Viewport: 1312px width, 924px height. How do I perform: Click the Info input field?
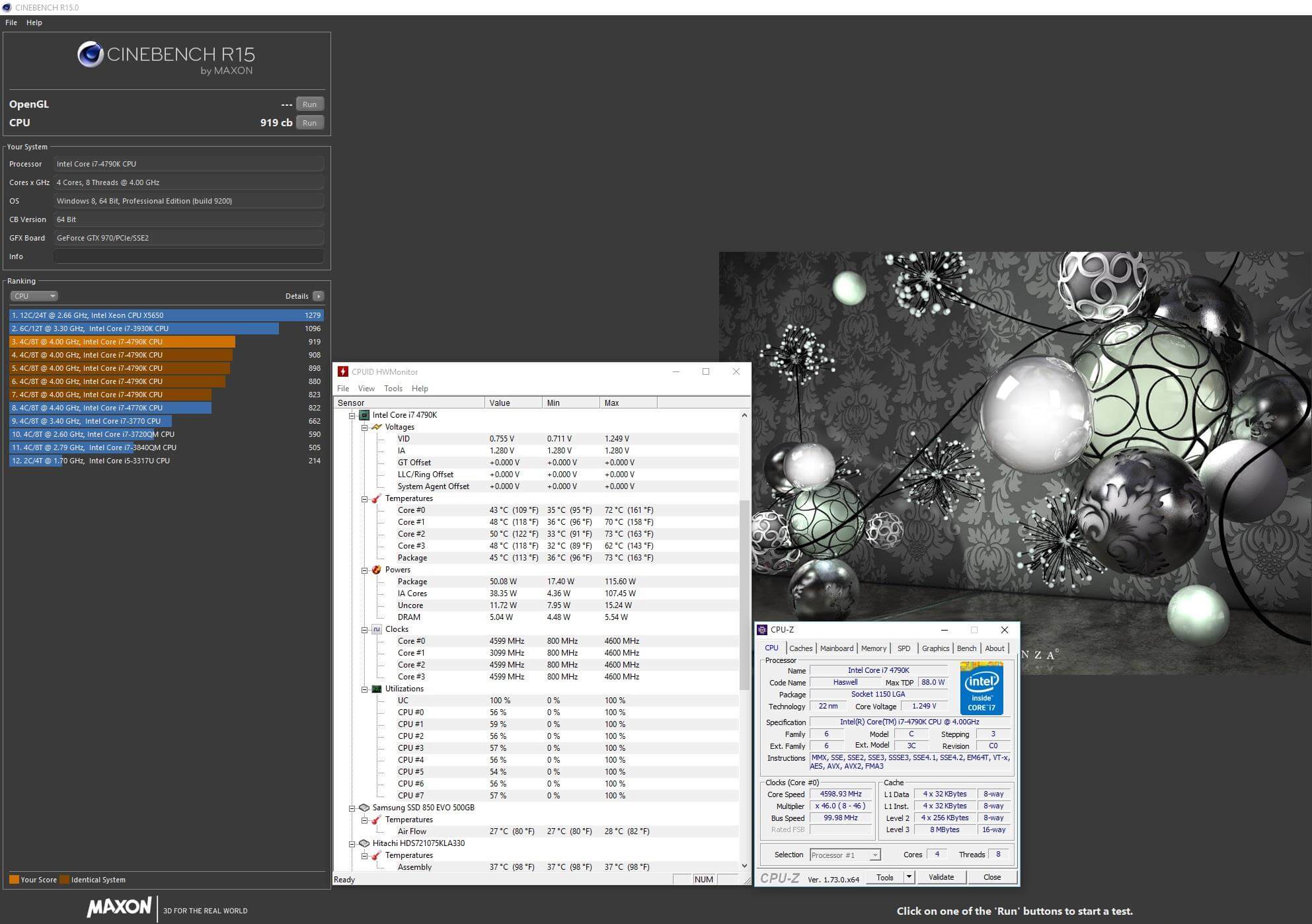[188, 256]
